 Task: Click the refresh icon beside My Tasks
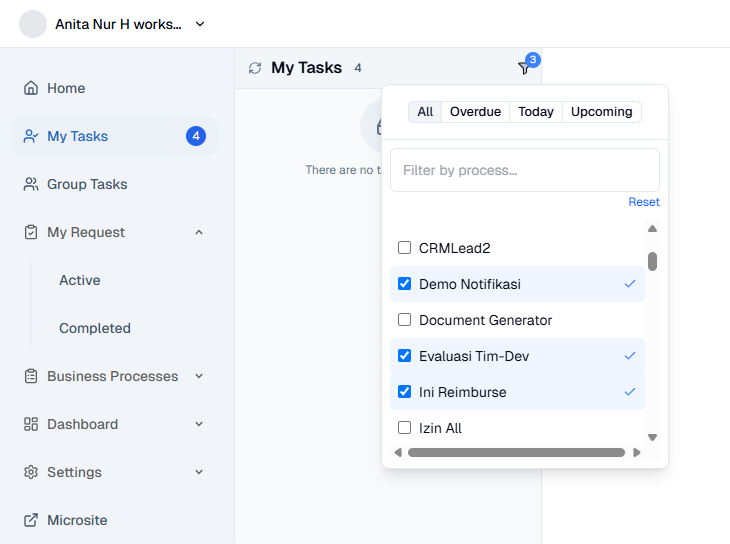coord(255,68)
